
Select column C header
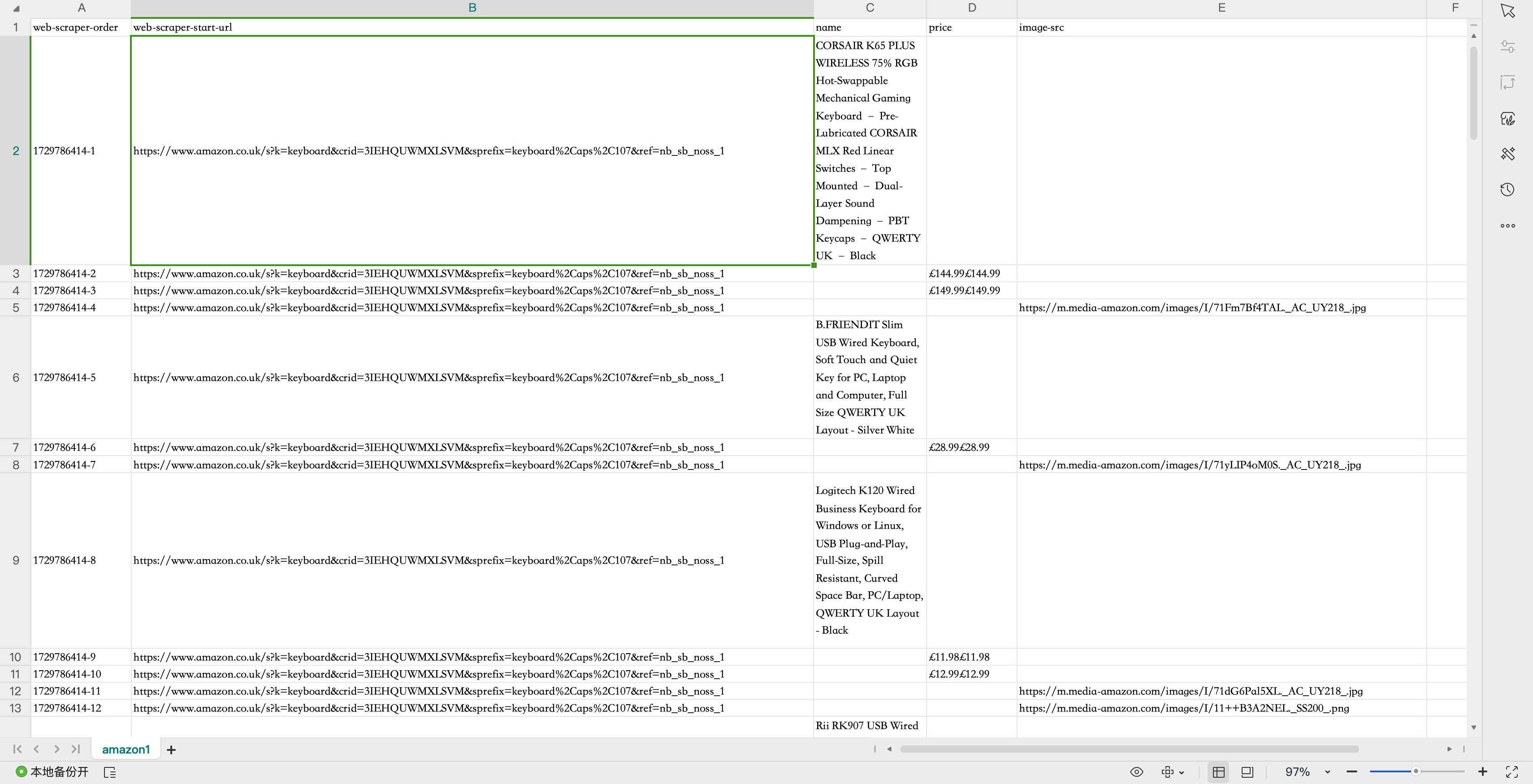coord(870,8)
